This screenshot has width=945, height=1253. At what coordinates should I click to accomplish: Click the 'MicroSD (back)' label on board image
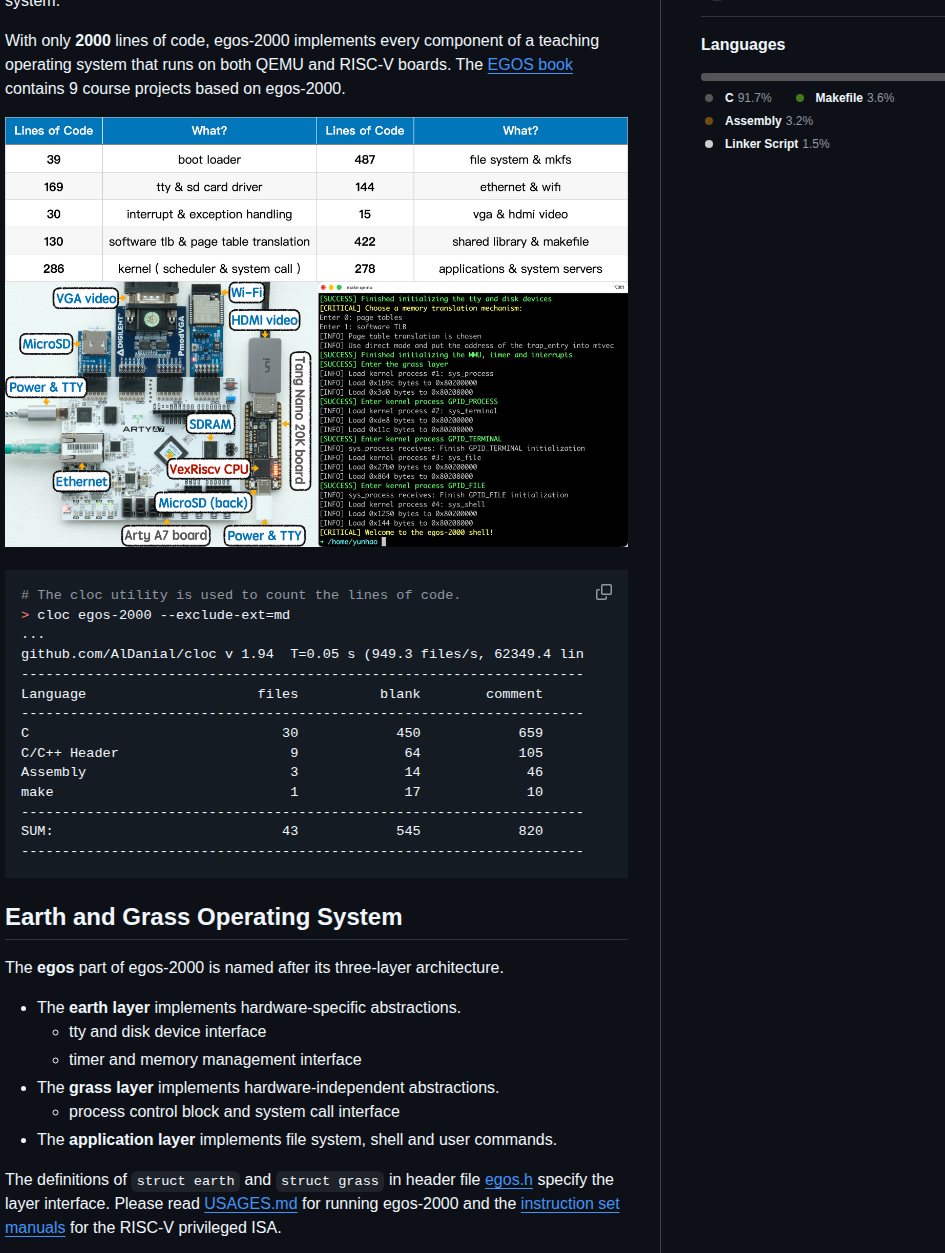[203, 503]
